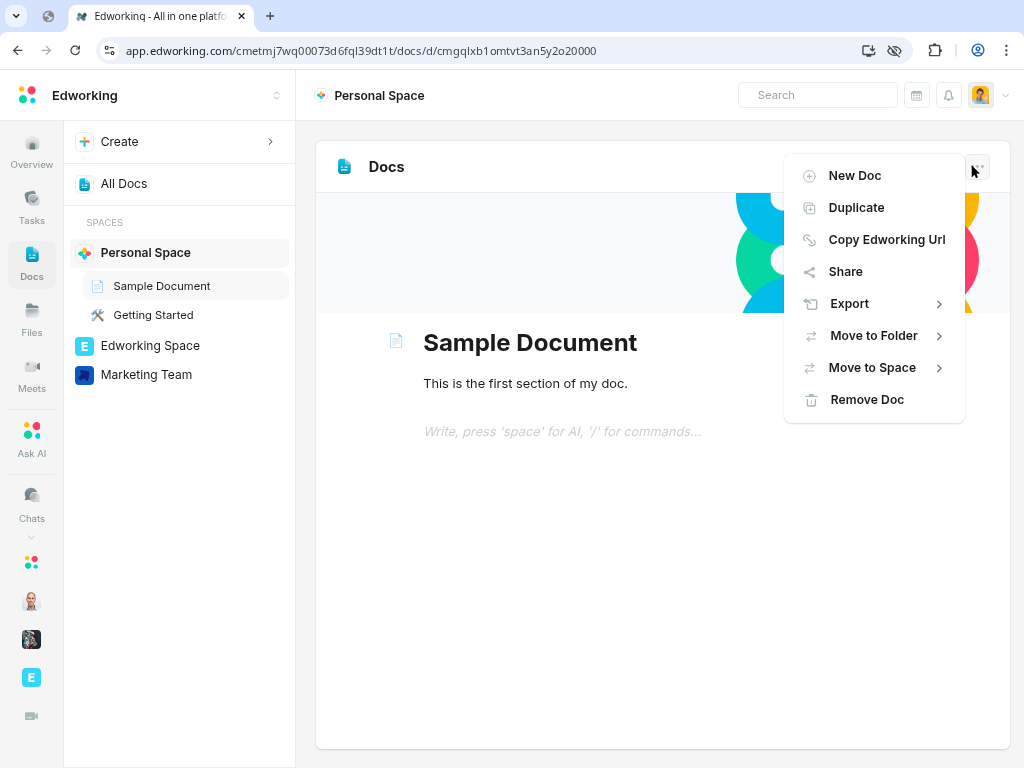Expand Move to Folder submenu
This screenshot has width=1024, height=768.
click(x=874, y=336)
